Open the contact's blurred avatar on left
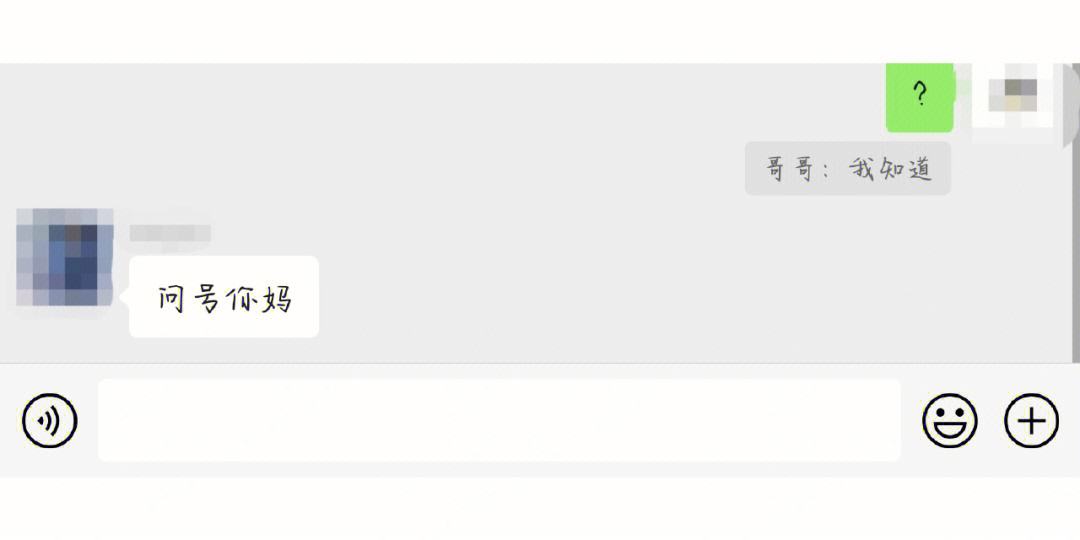This screenshot has width=1080, height=540. [x=65, y=257]
